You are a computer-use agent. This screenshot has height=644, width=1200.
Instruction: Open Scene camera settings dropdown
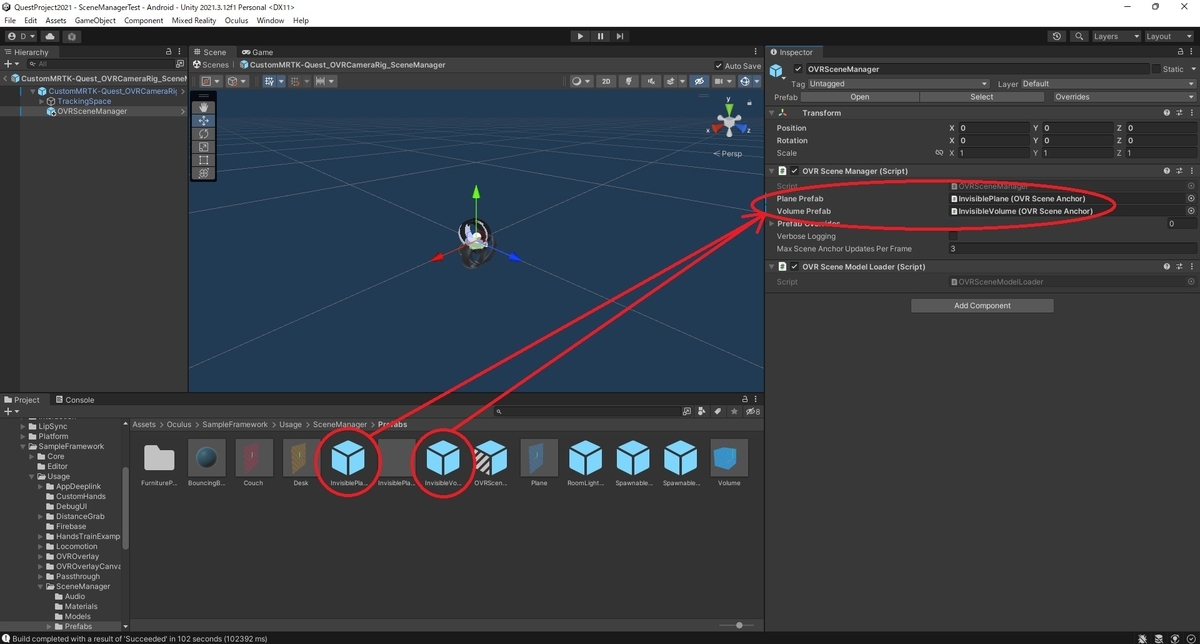tap(723, 81)
